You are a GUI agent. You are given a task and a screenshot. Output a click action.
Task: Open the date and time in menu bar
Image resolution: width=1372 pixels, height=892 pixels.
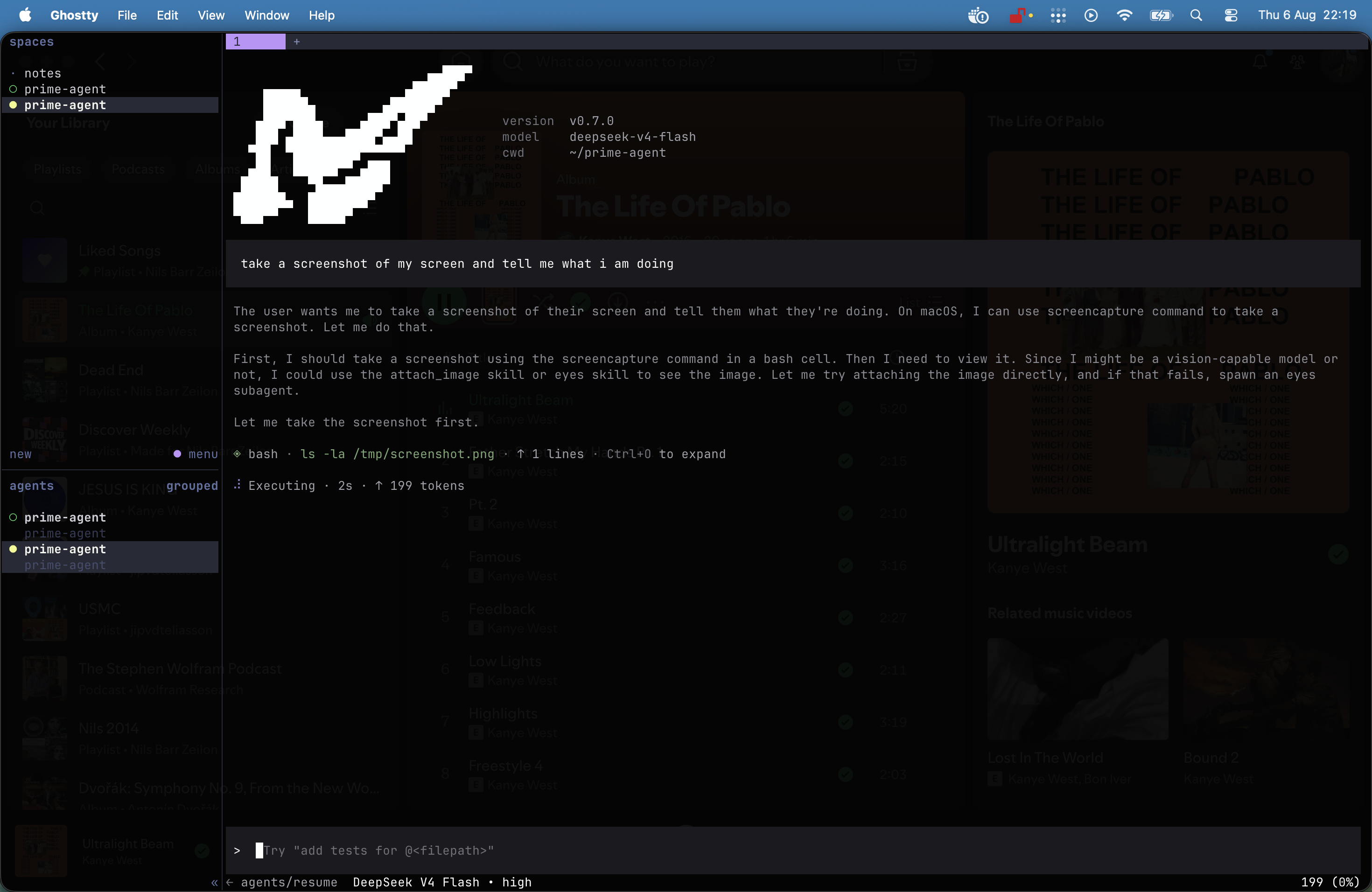coord(1307,15)
